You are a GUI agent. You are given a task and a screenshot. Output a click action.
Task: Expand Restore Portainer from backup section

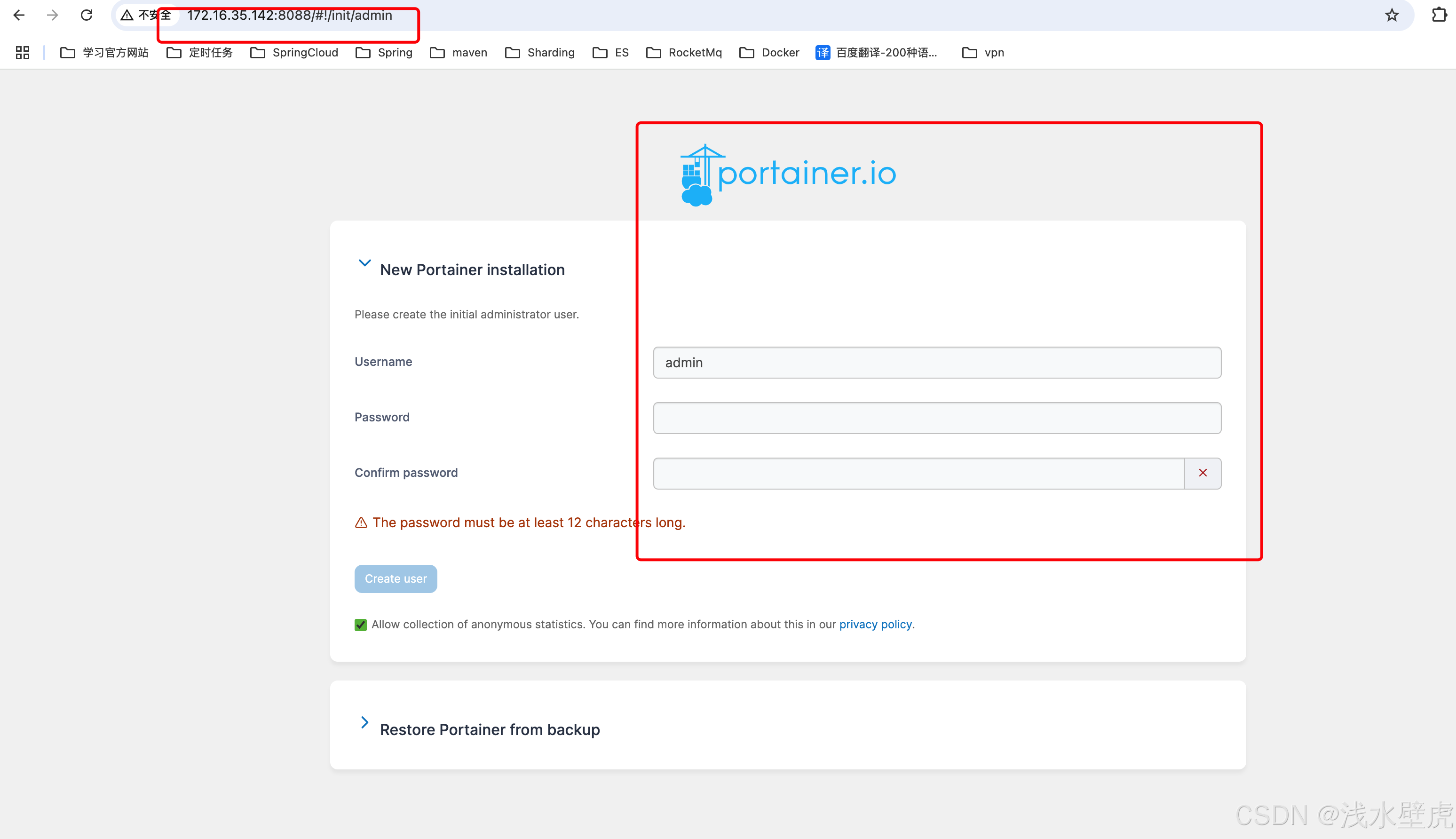click(364, 722)
